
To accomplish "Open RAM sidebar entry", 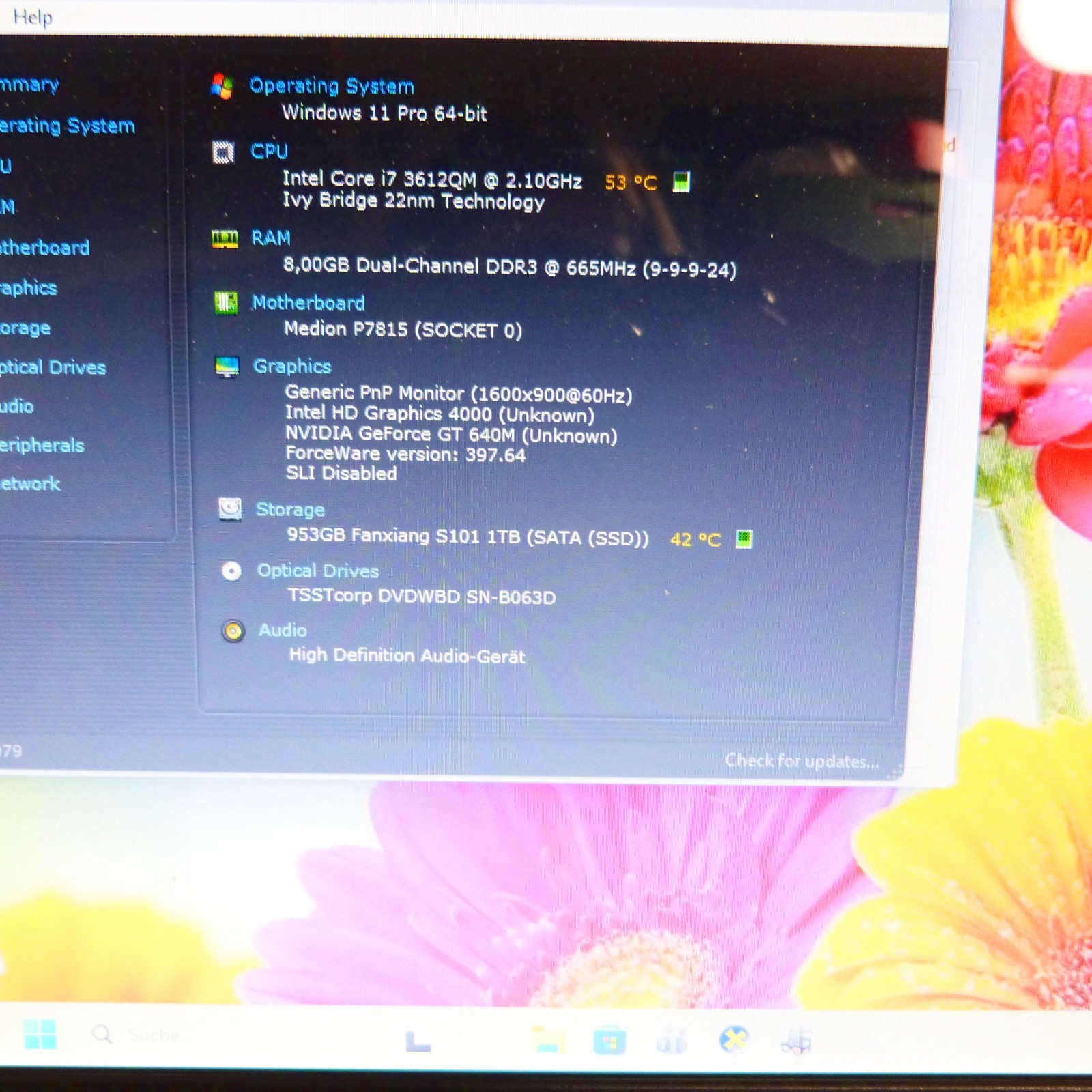I will [x=8, y=206].
